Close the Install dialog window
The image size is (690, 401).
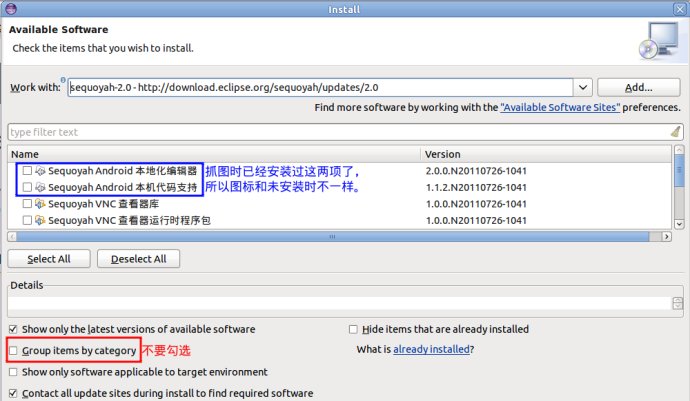click(x=679, y=9)
